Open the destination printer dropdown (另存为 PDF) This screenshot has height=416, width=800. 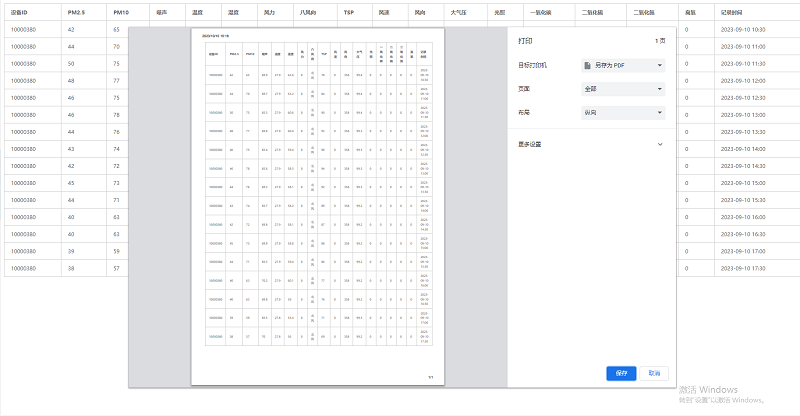(x=623, y=66)
